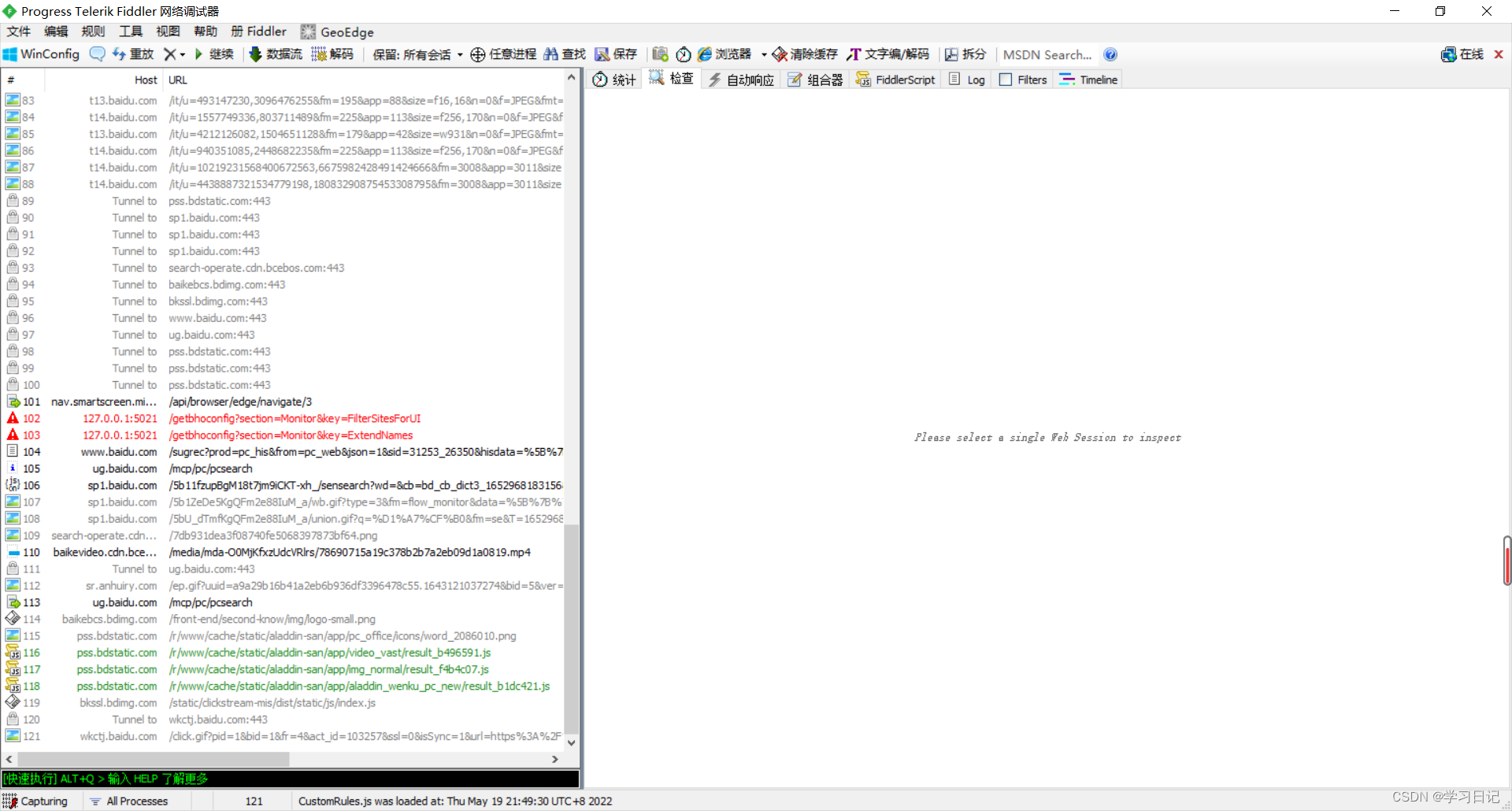Click the MSDN Search input field

point(1047,54)
